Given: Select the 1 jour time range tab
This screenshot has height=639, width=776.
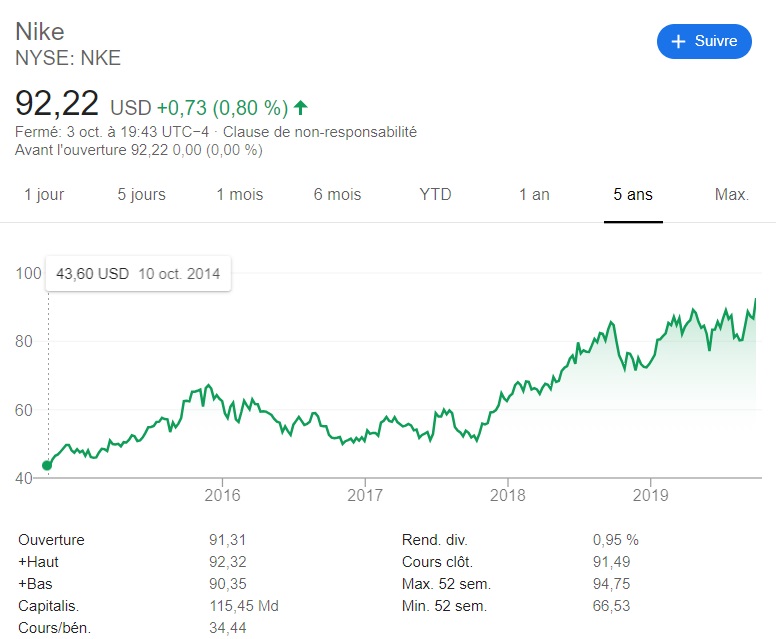Looking at the screenshot, I should click(44, 194).
